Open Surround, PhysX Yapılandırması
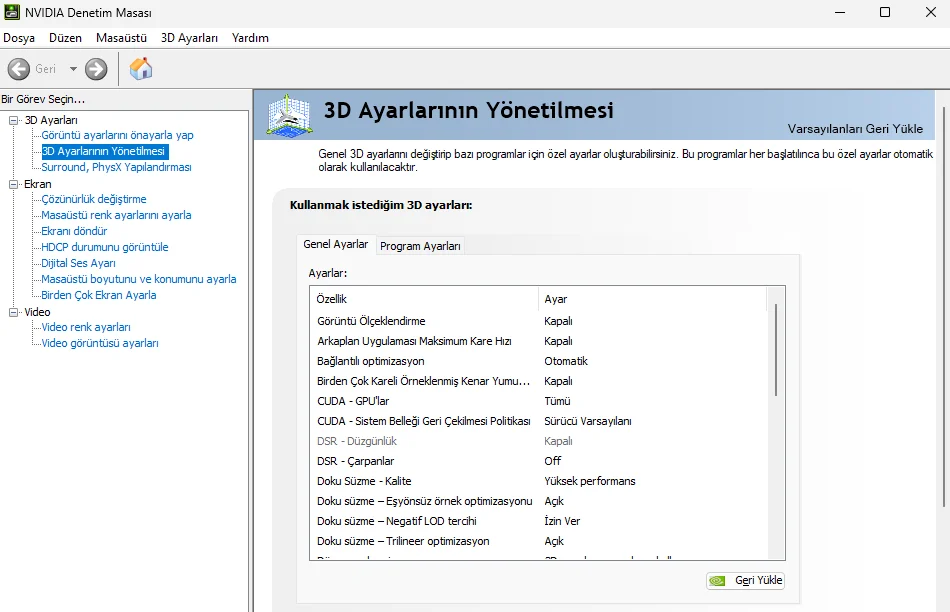This screenshot has height=612, width=950. tap(116, 167)
